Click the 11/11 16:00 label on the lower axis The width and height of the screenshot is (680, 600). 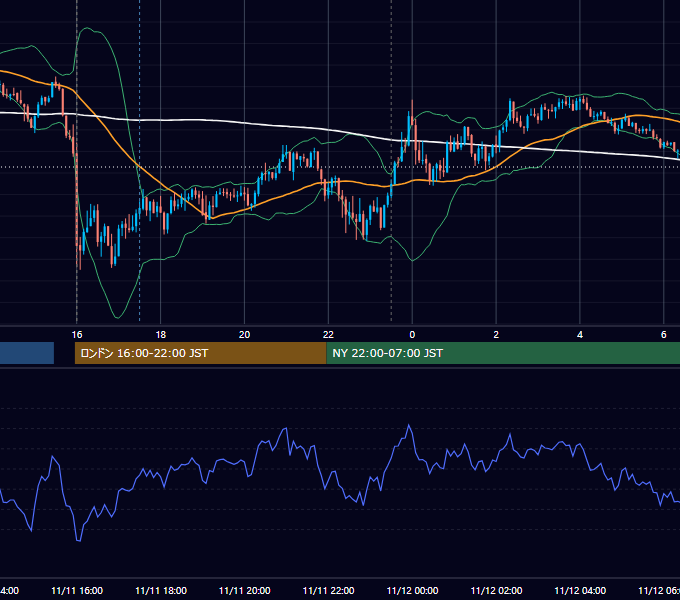pos(77,590)
